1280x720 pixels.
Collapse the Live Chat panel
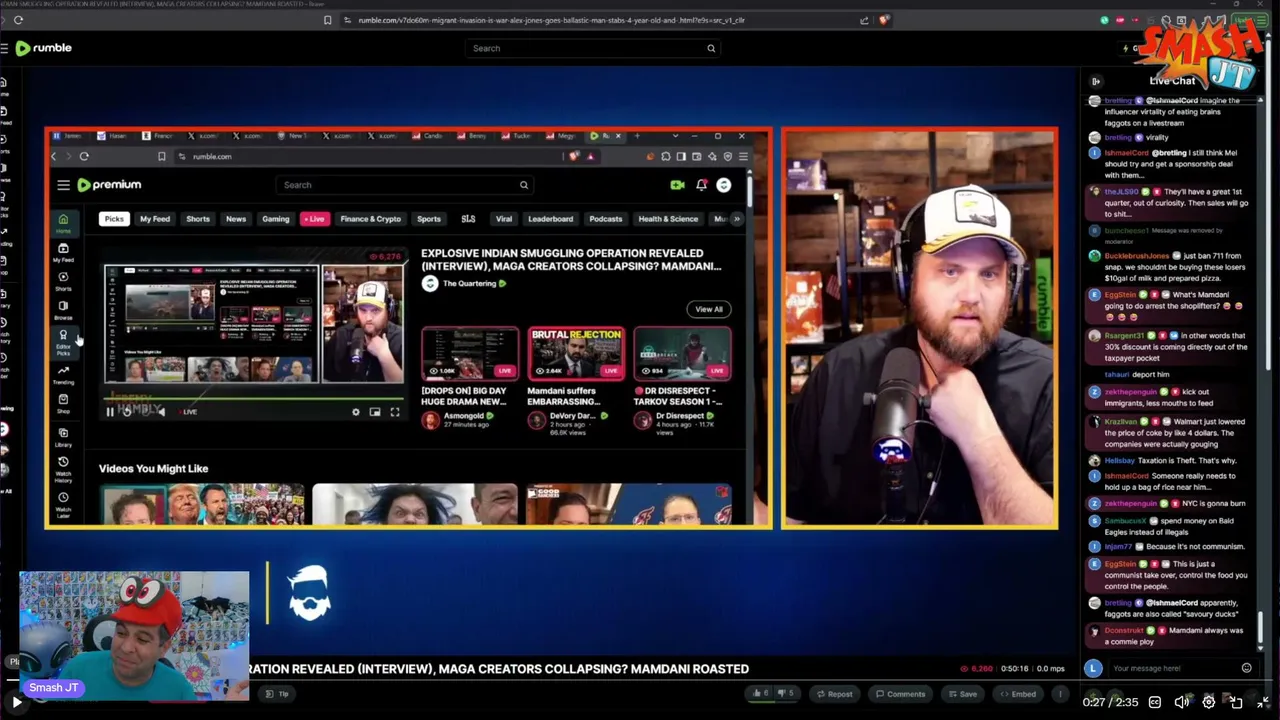click(x=1095, y=81)
